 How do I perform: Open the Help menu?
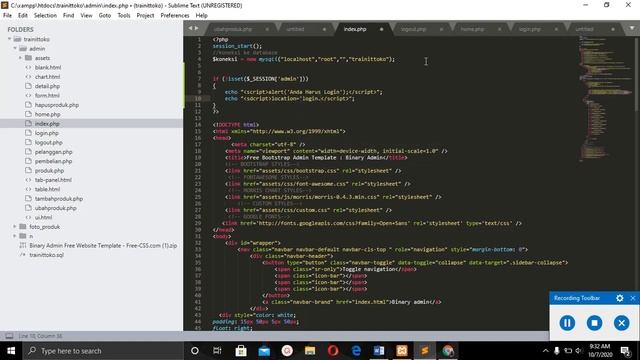(202, 15)
